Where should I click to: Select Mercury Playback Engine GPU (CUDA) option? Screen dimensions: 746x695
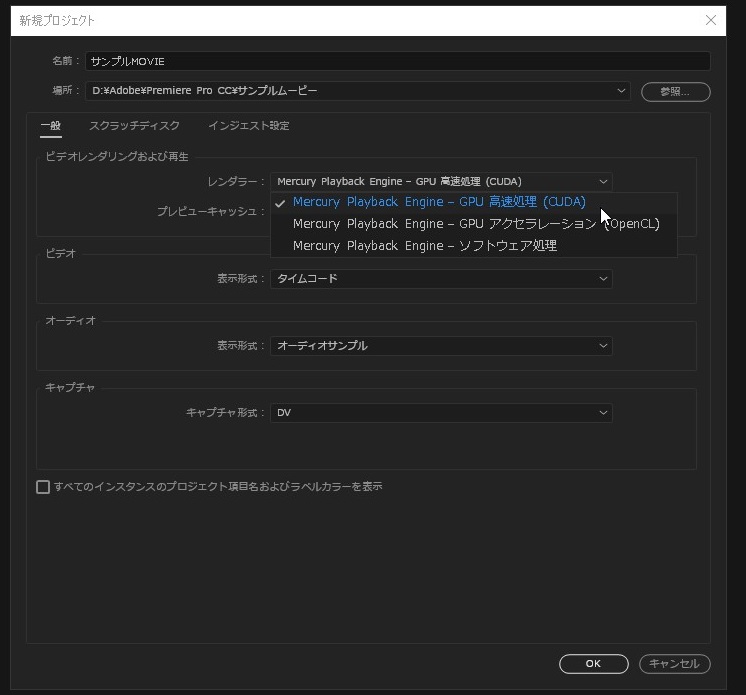438,202
